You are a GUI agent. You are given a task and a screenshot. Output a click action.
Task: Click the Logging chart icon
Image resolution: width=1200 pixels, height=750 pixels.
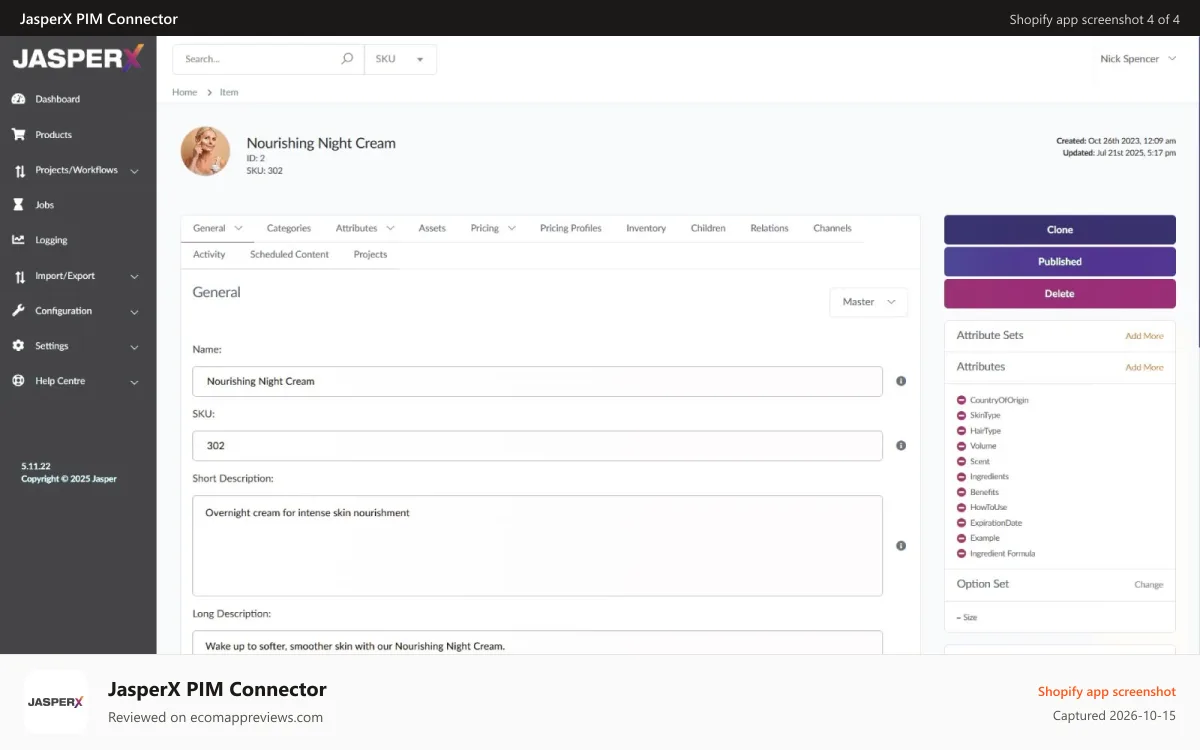coord(18,240)
